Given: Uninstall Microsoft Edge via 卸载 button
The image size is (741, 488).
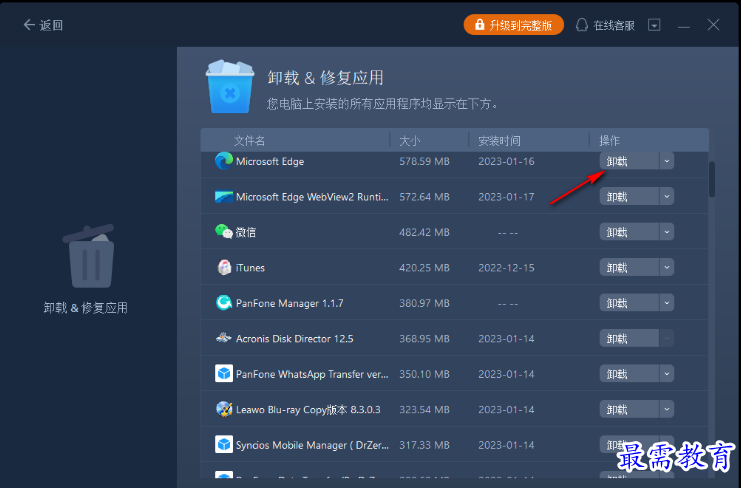Looking at the screenshot, I should (629, 161).
